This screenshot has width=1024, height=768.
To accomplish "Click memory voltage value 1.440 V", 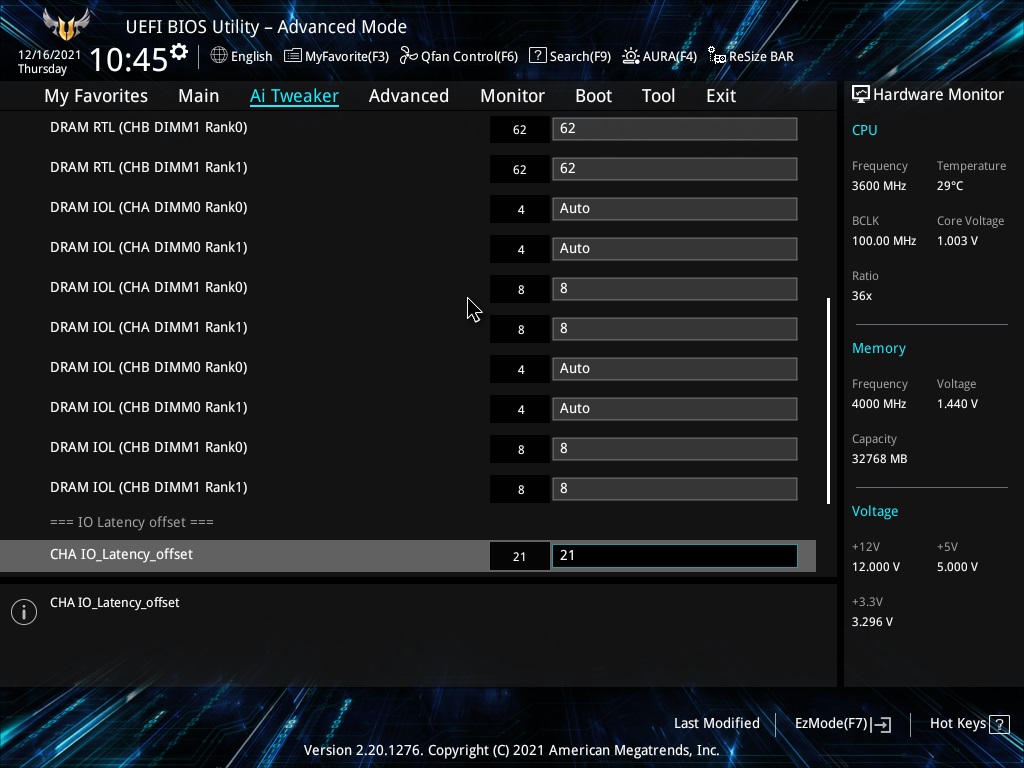I will pos(957,404).
